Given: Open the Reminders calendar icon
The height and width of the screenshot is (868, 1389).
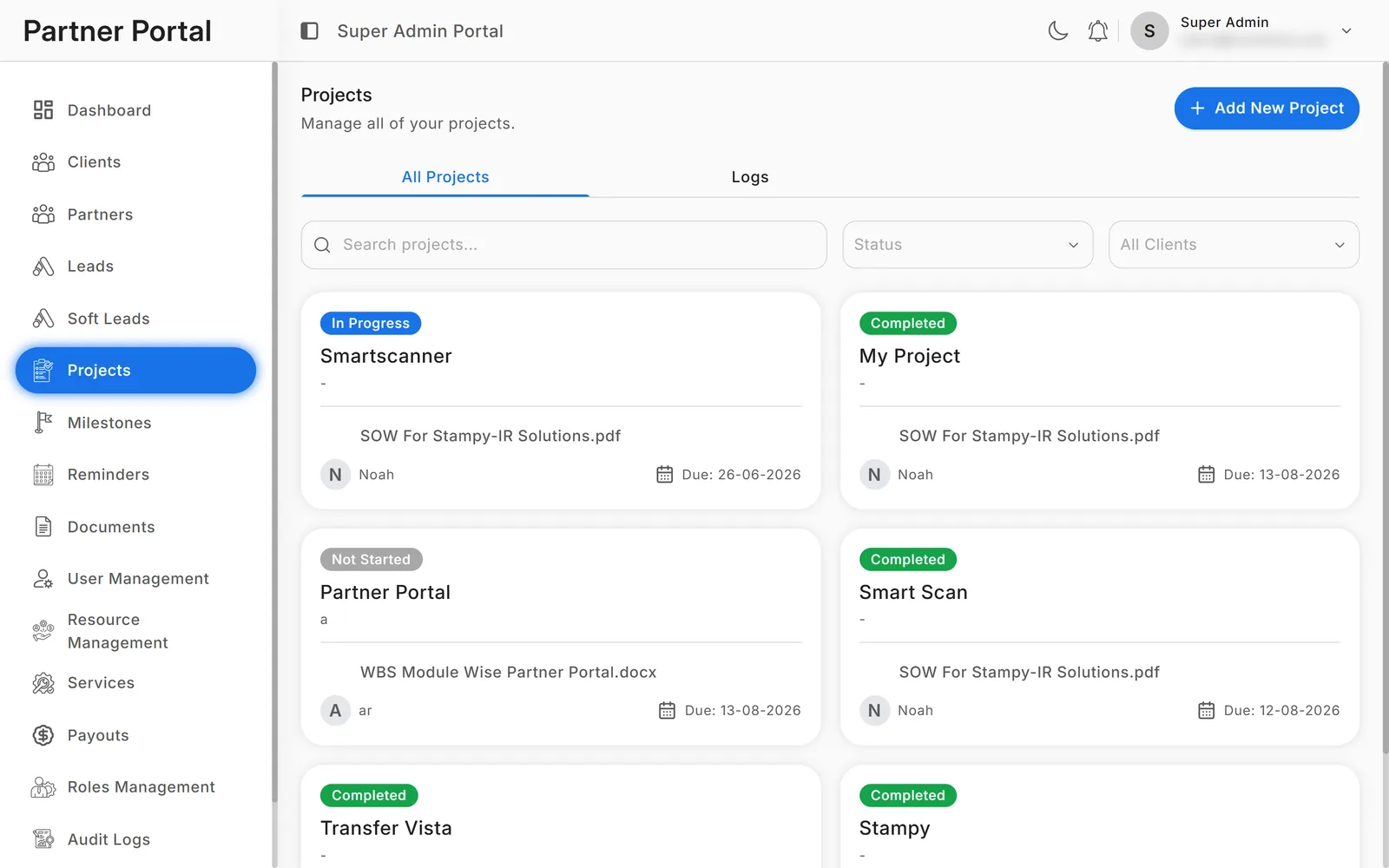Looking at the screenshot, I should (x=43, y=475).
